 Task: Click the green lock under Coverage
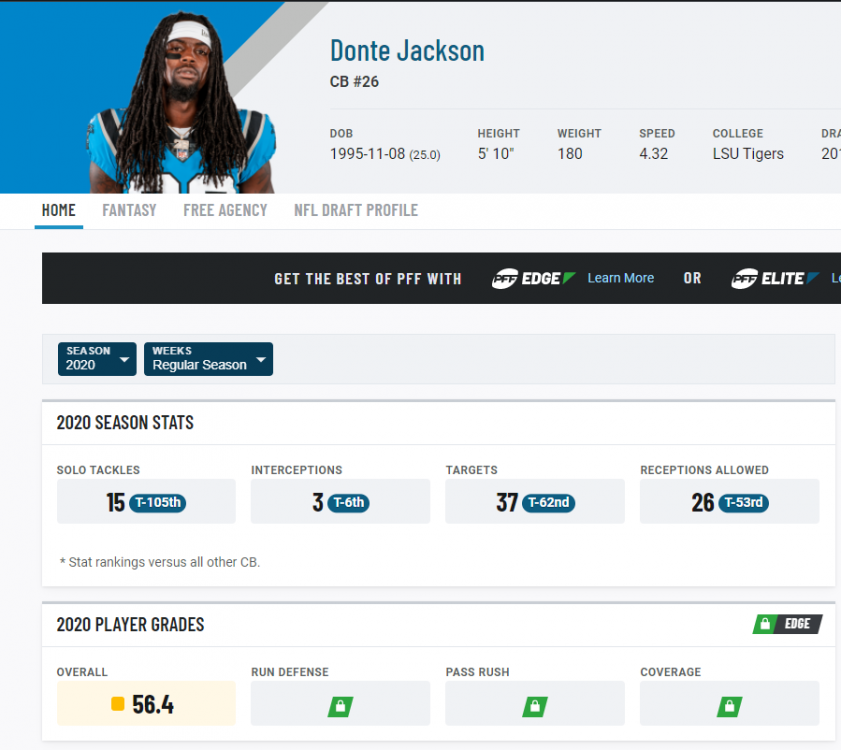[x=729, y=707]
